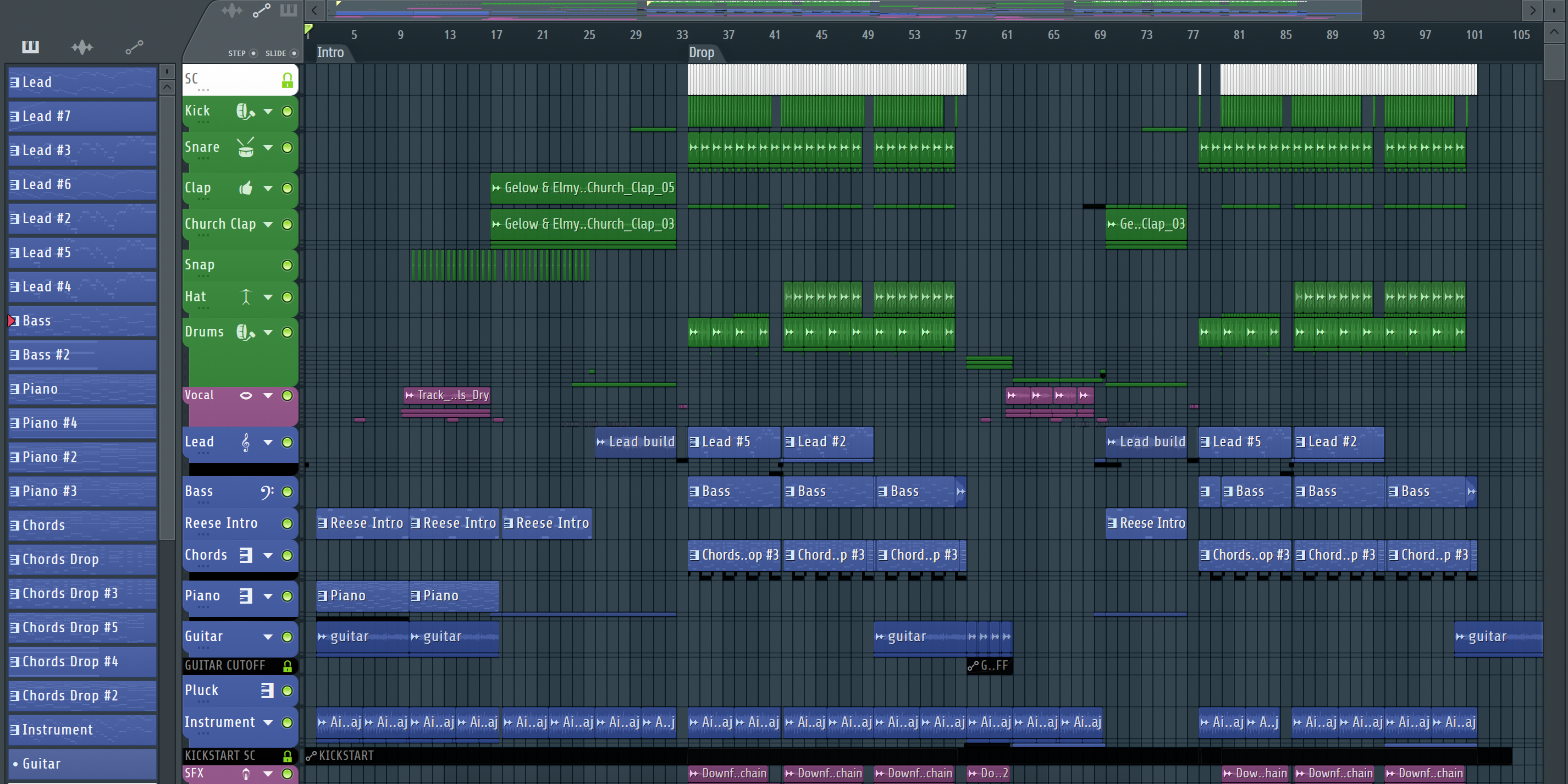Select the Gelow & Elmy Church_Clap_05 clip
The height and width of the screenshot is (784, 1568).
tap(583, 188)
